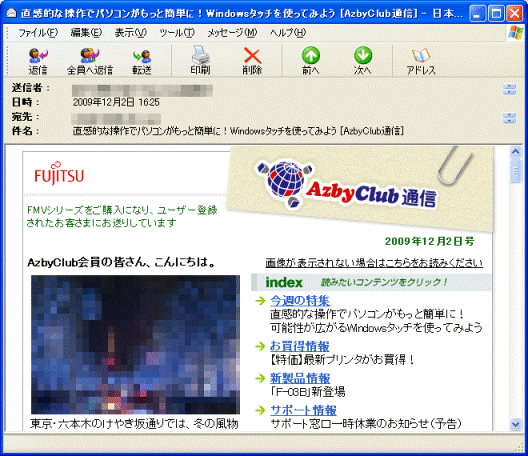Open the ツール(T) menu

coord(177,33)
